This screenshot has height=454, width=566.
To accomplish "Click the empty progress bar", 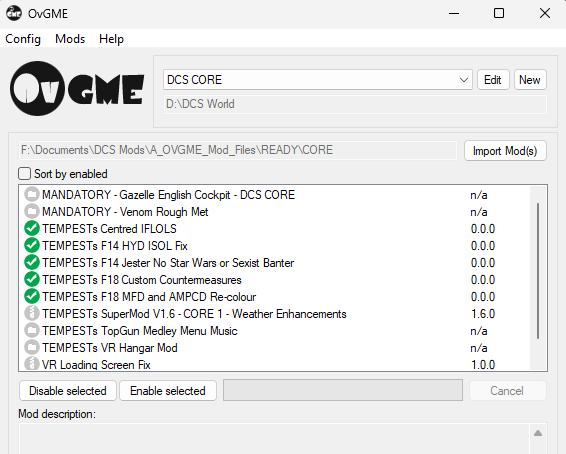I will [343, 390].
